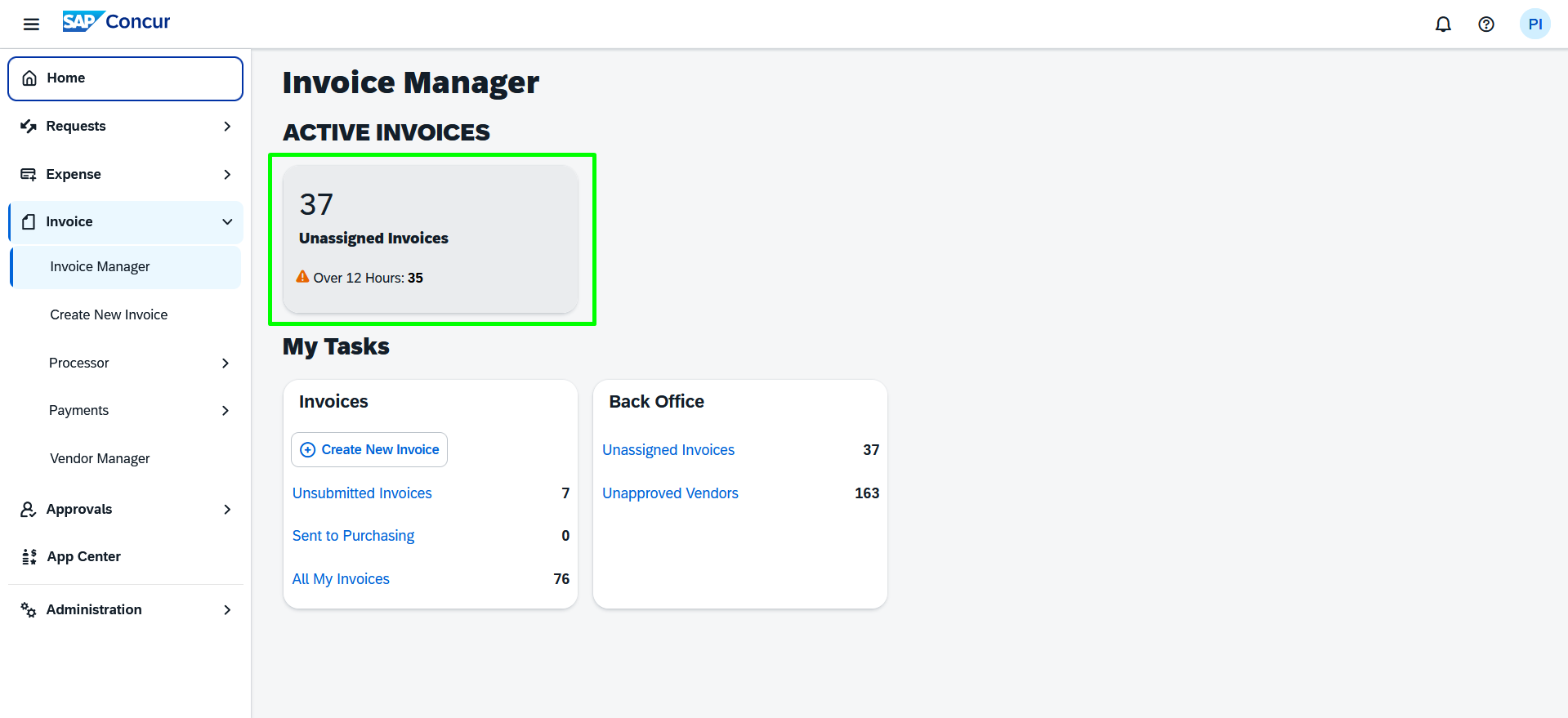Open the notifications bell

(1443, 25)
